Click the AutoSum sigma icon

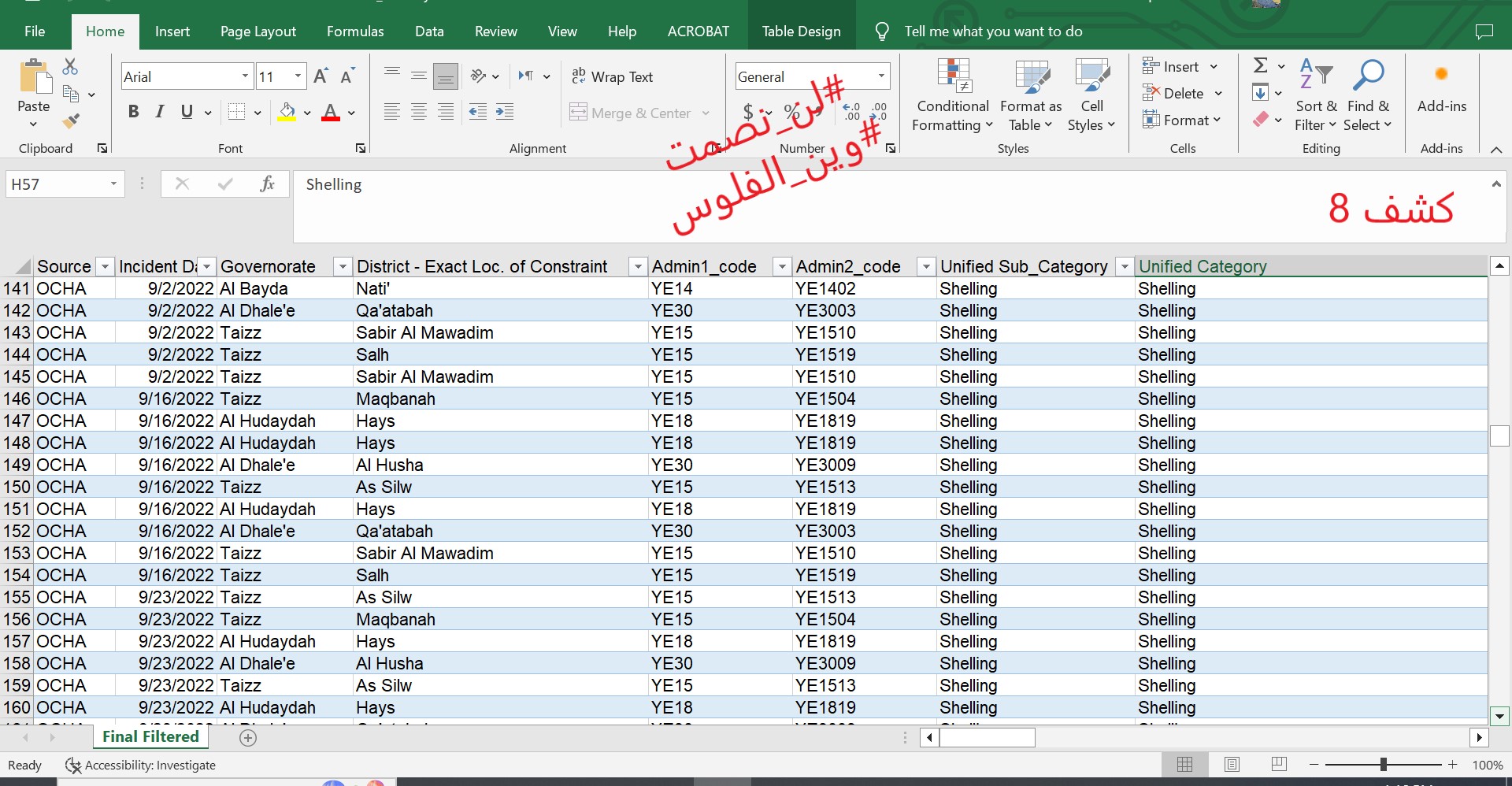click(x=1260, y=66)
